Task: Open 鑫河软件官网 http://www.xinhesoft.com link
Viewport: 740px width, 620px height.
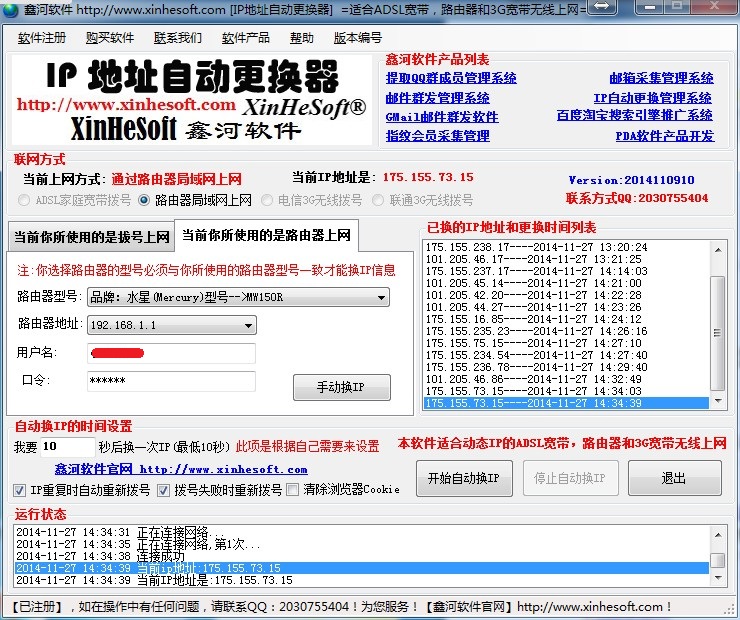Action: (x=181, y=469)
